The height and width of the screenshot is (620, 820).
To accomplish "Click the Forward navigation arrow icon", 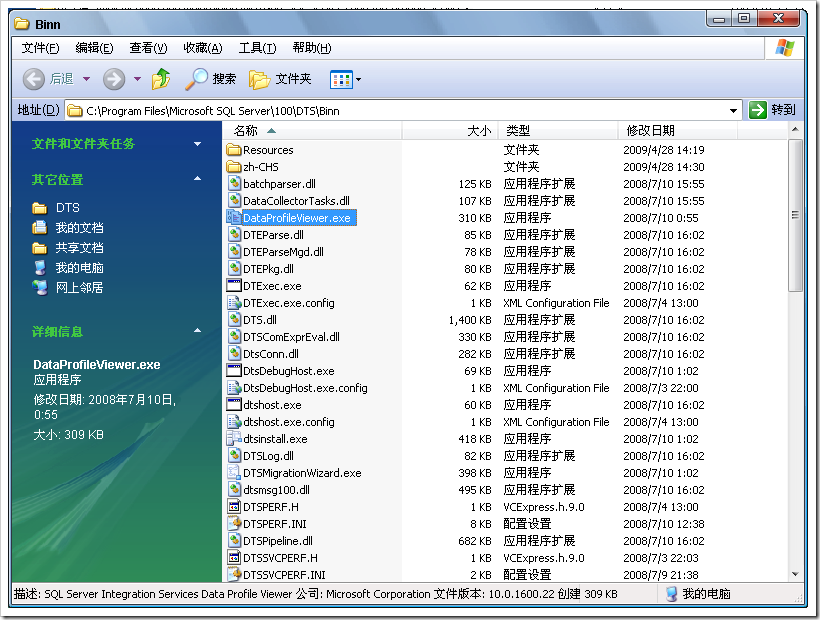I will (113, 79).
